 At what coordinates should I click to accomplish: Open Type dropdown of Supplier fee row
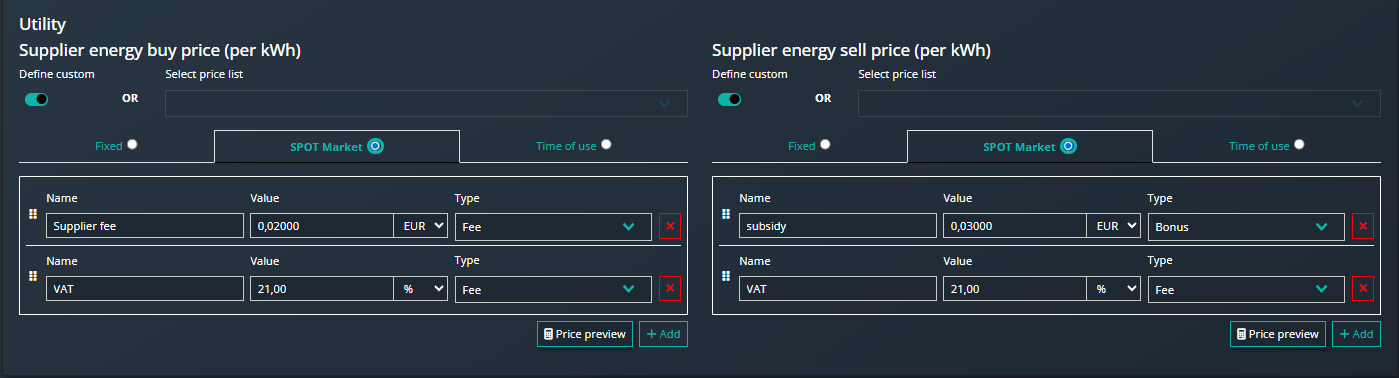[553, 226]
